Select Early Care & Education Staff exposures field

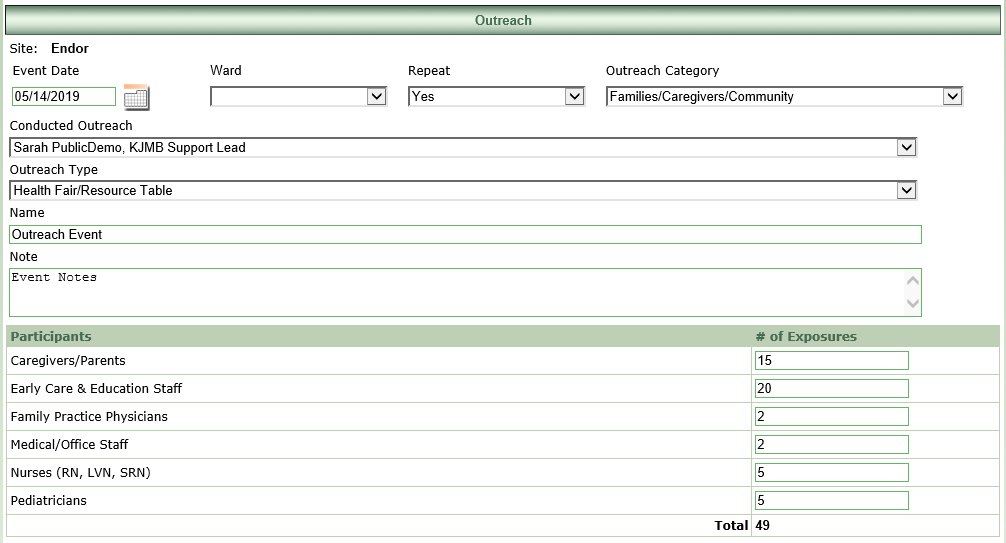(x=831, y=389)
